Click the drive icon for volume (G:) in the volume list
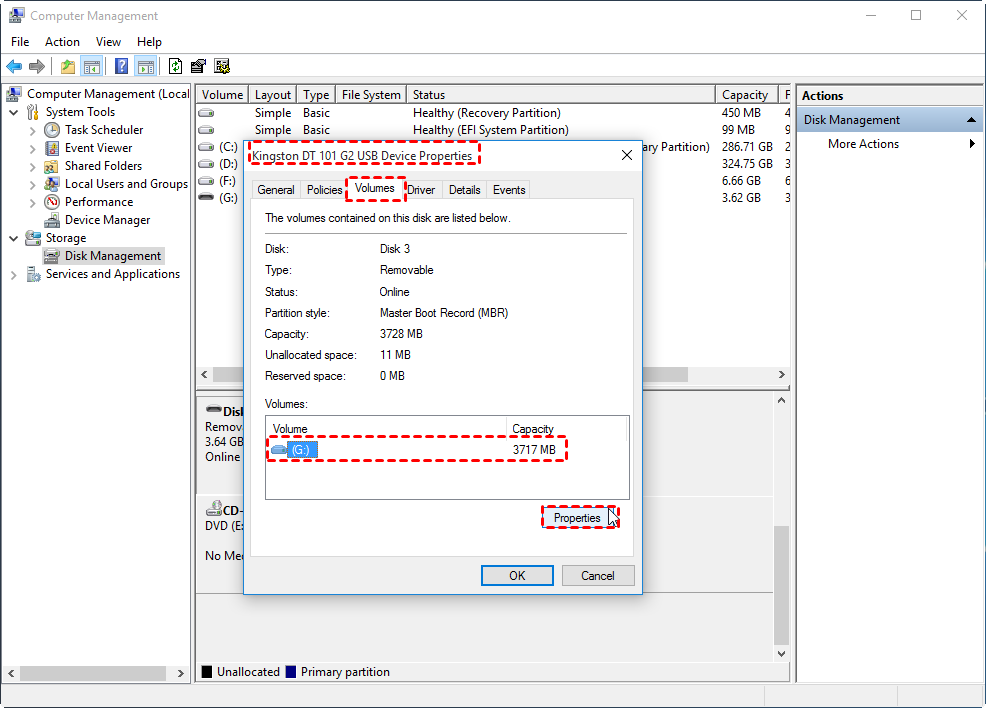This screenshot has height=708, width=986. (x=206, y=197)
